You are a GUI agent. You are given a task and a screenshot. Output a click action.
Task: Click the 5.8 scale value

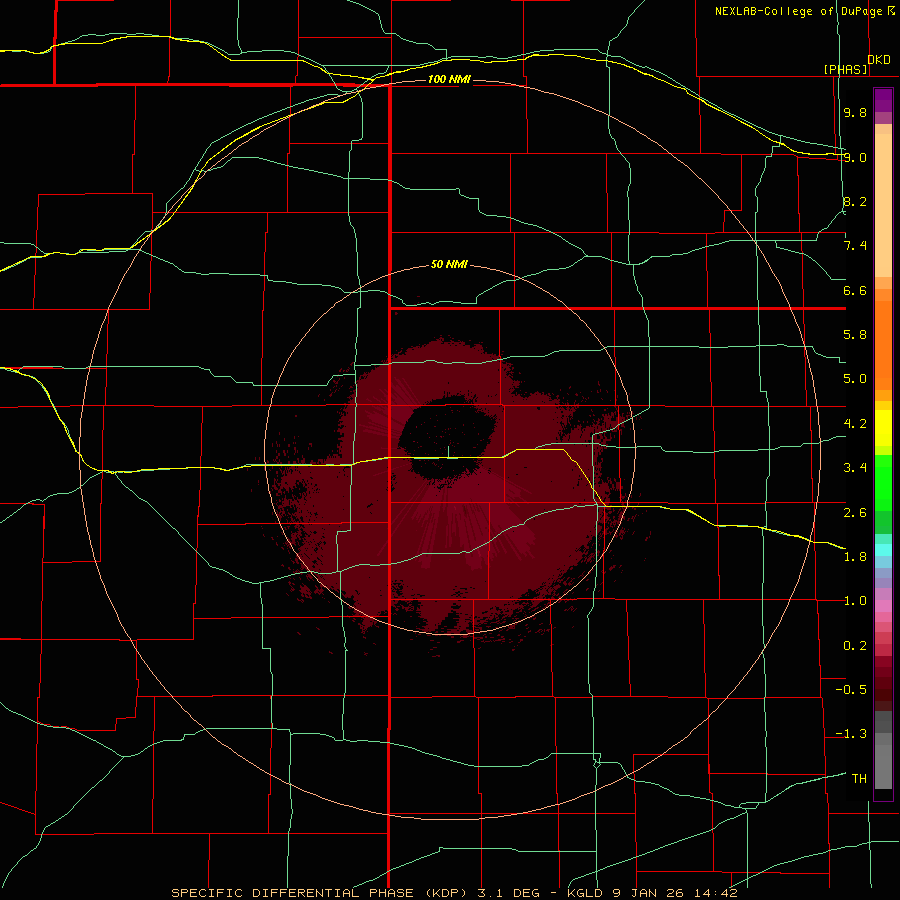pyautogui.click(x=855, y=335)
